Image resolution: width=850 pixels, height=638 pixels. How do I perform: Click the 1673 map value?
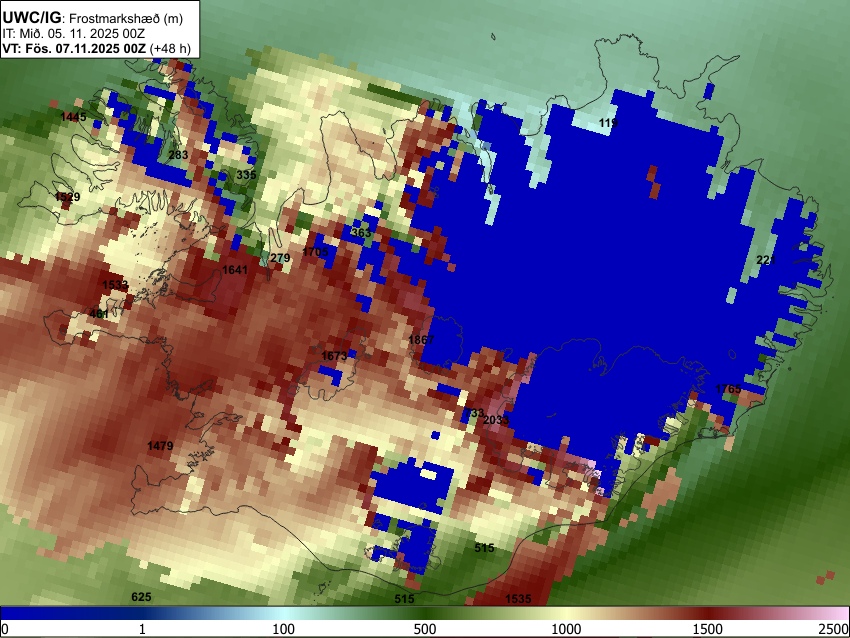(x=334, y=356)
